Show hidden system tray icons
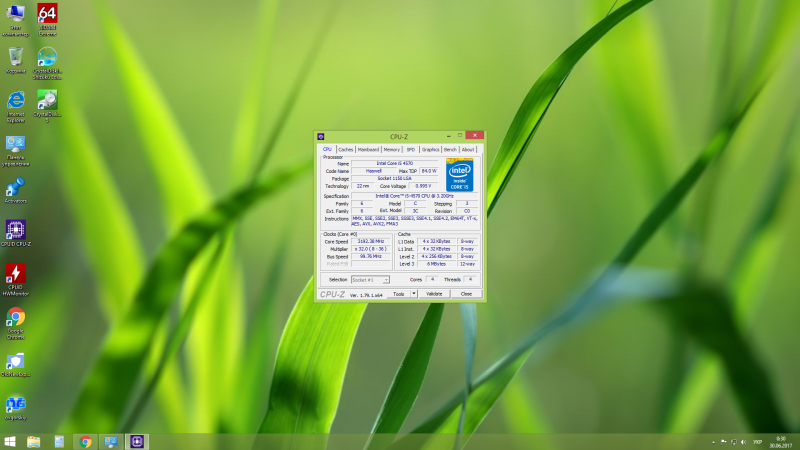This screenshot has width=800, height=450. click(x=713, y=442)
